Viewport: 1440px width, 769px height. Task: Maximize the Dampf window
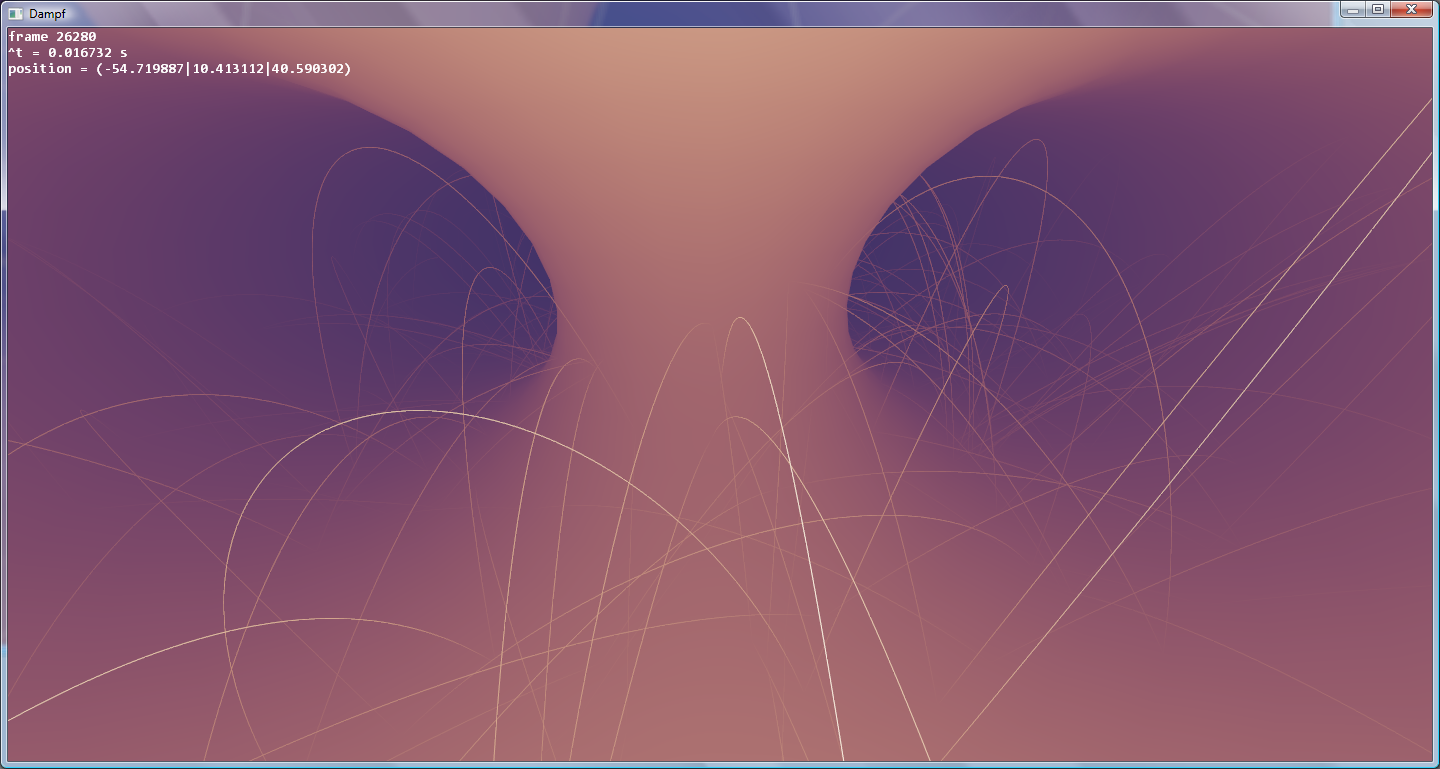point(1378,9)
